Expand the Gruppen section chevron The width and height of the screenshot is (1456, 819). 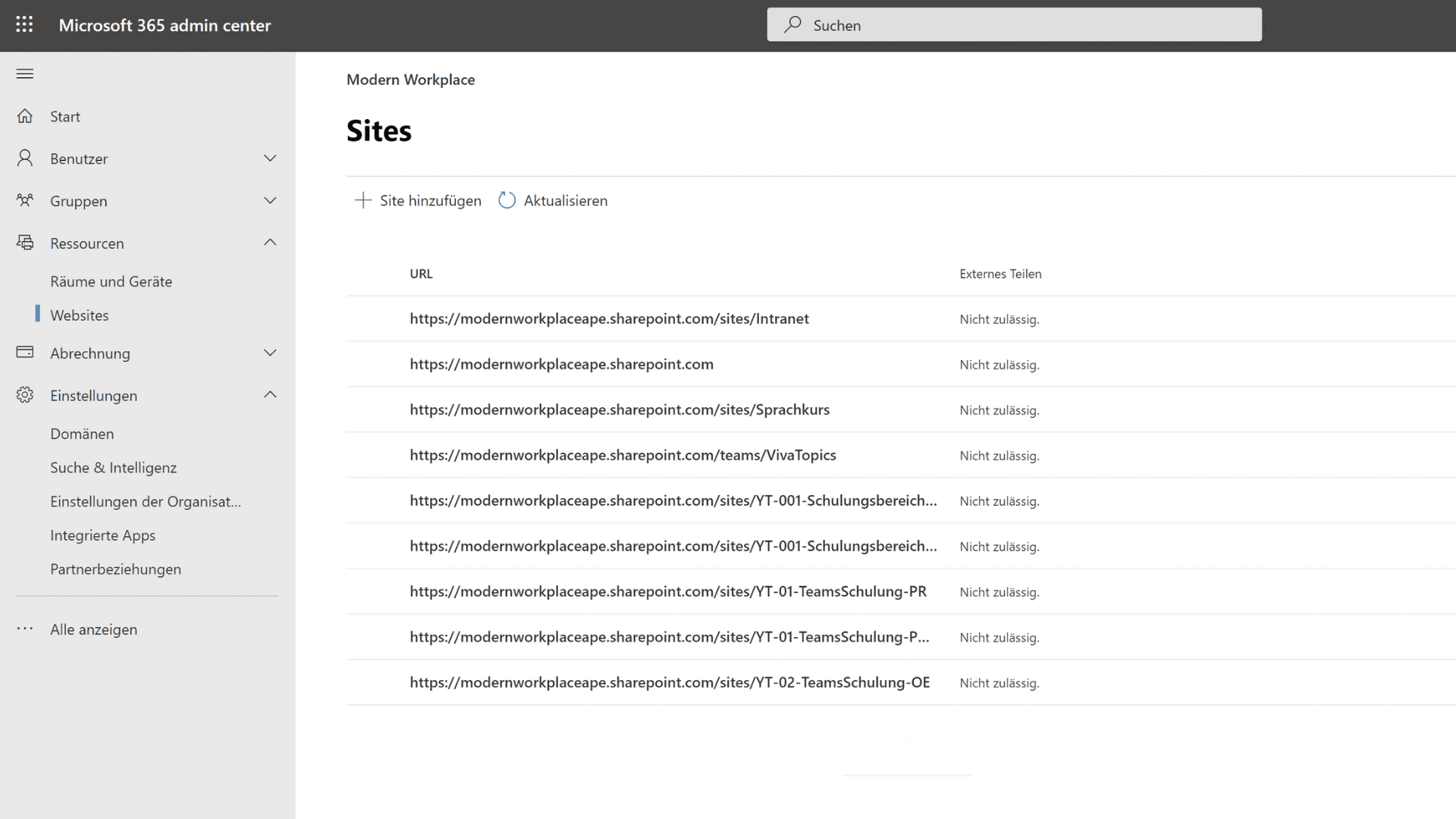[270, 200]
